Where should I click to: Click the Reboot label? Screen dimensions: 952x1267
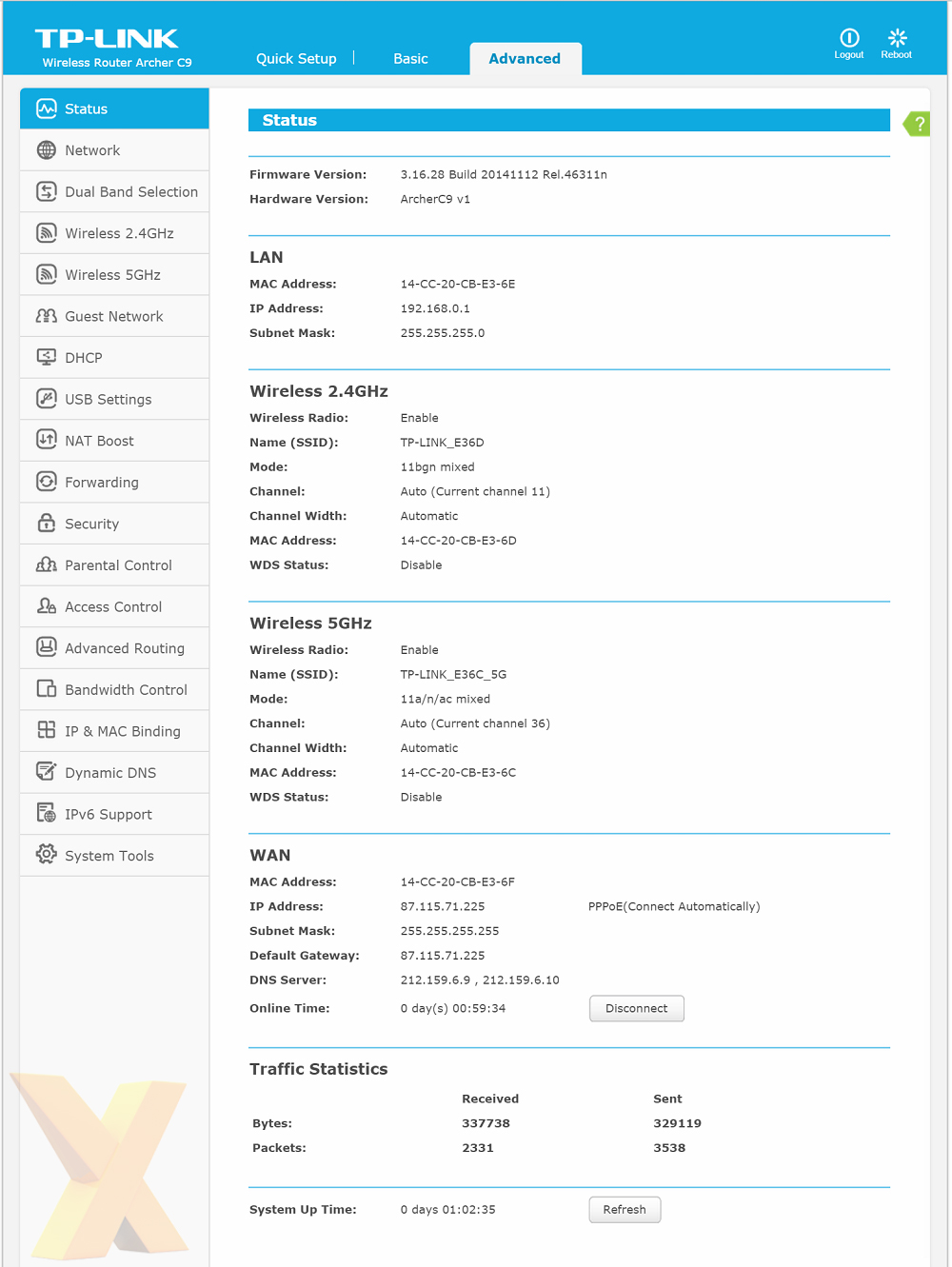point(897,55)
